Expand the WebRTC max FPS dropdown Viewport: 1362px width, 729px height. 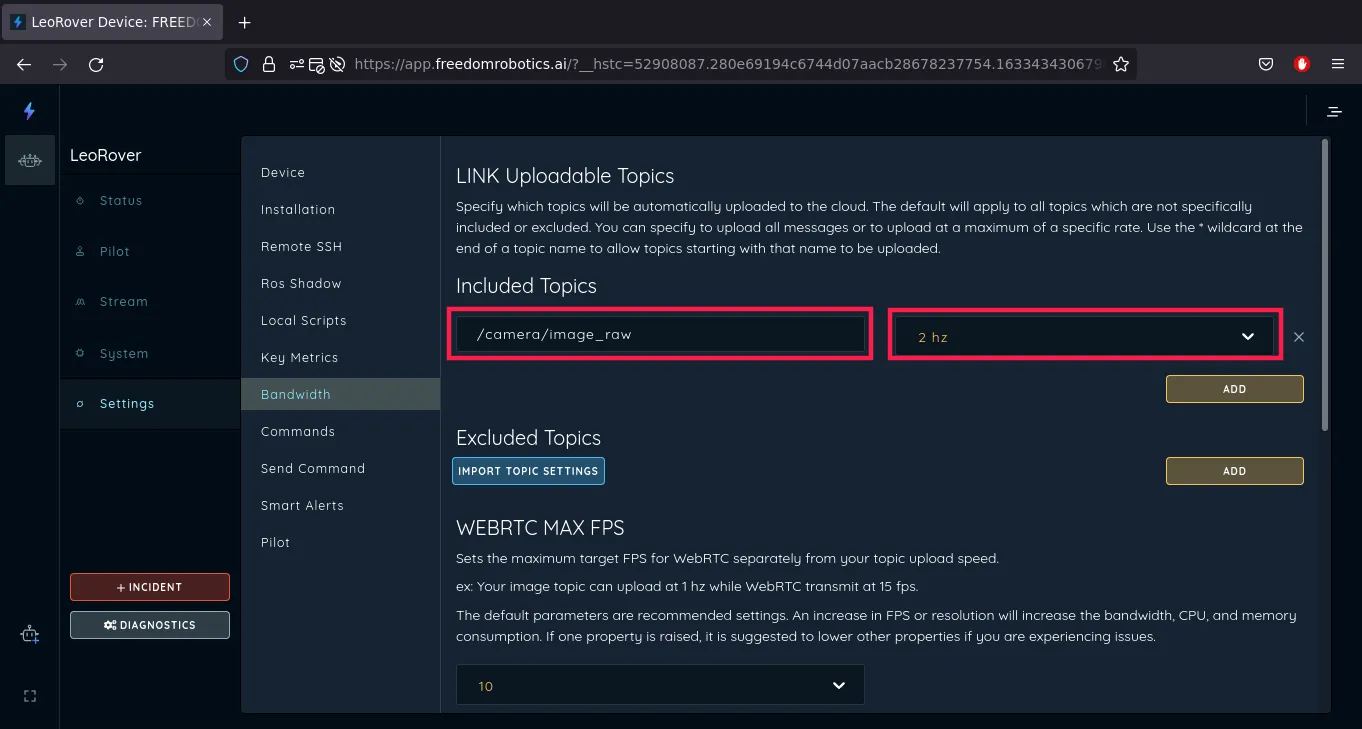(660, 686)
